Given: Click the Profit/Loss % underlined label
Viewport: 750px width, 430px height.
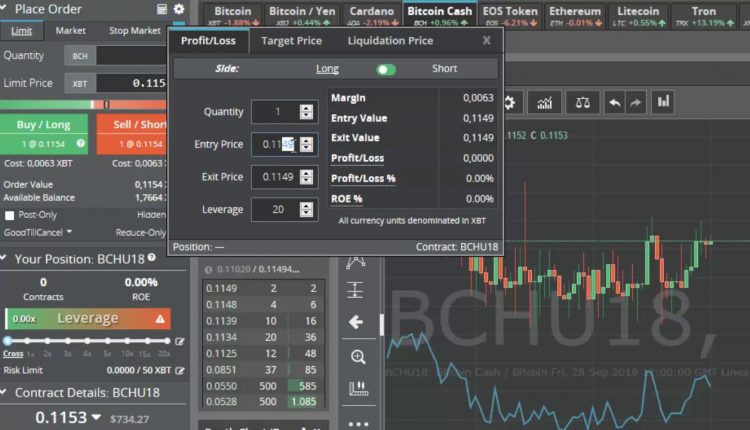Looking at the screenshot, I should (x=363, y=178).
